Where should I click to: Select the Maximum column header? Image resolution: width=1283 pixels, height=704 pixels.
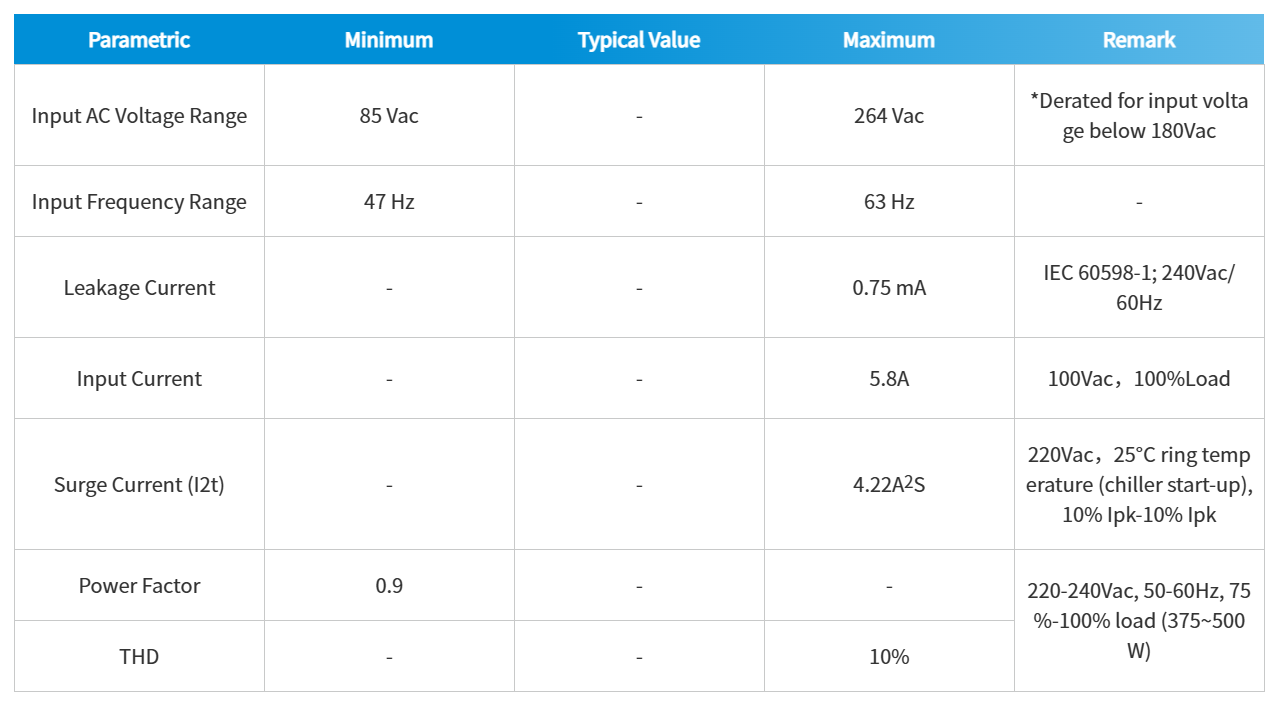pos(889,40)
